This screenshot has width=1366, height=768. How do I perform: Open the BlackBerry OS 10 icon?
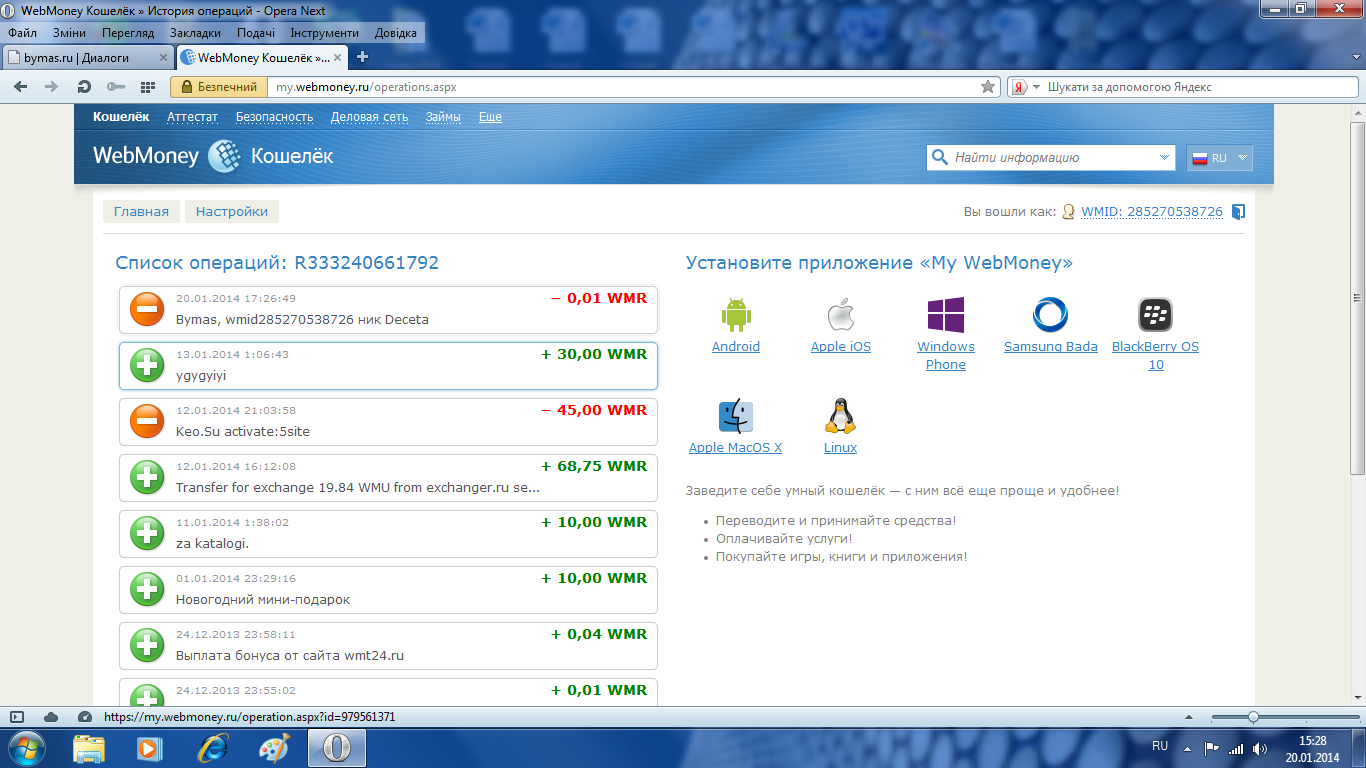pyautogui.click(x=1155, y=315)
